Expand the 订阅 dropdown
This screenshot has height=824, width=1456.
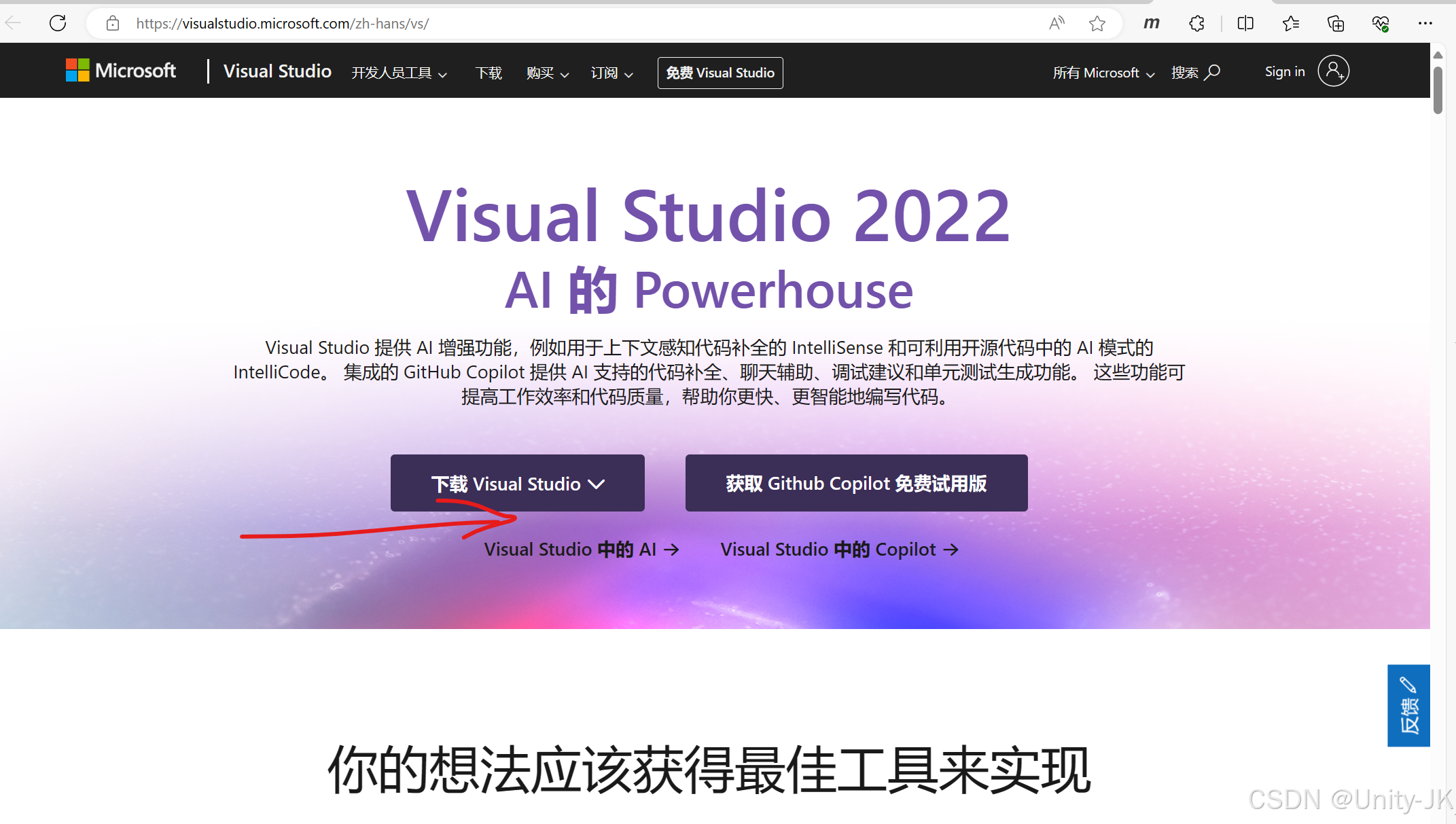[x=611, y=73]
